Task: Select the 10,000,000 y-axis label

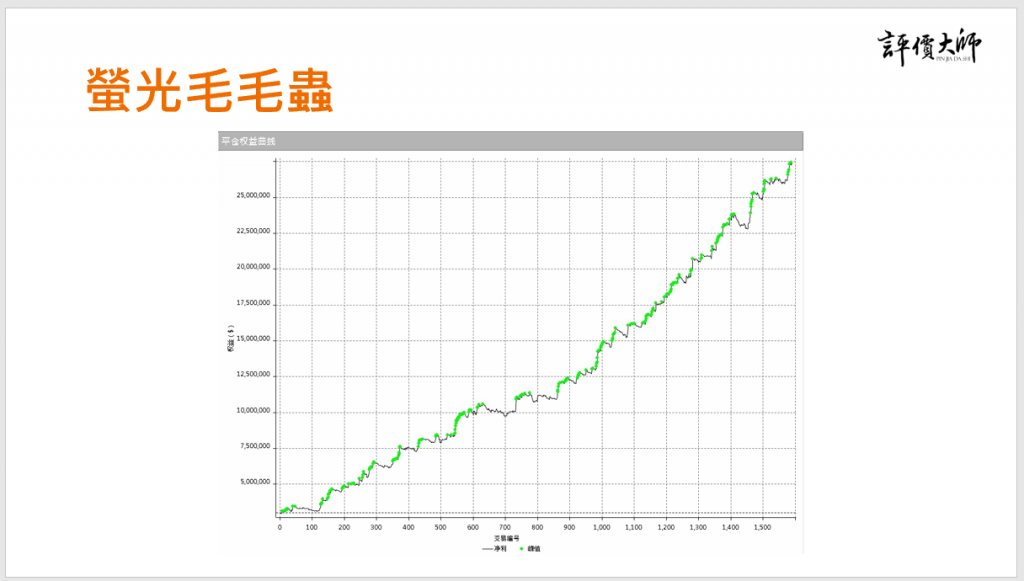Action: (254, 411)
